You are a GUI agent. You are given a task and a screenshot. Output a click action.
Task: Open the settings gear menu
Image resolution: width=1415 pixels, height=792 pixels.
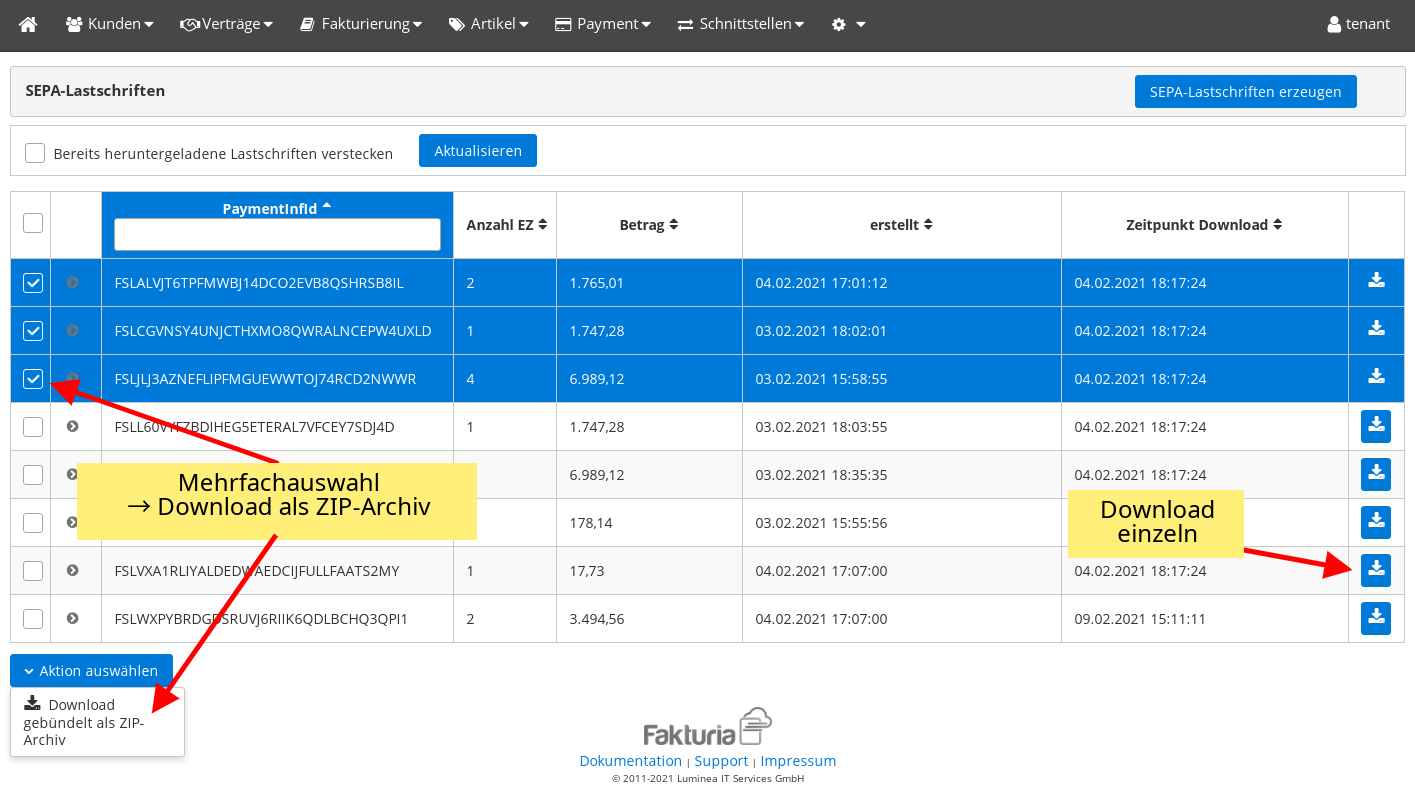(847, 24)
